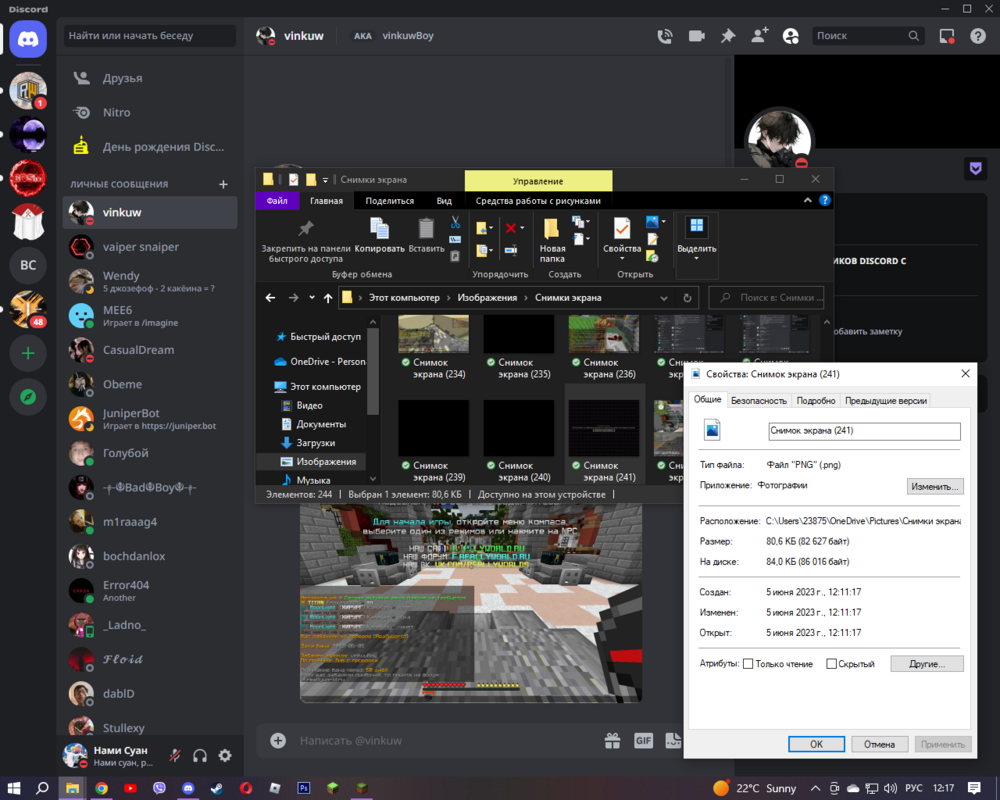Open pinned messages in Discord
This screenshot has width=1000, height=800.
click(728, 36)
